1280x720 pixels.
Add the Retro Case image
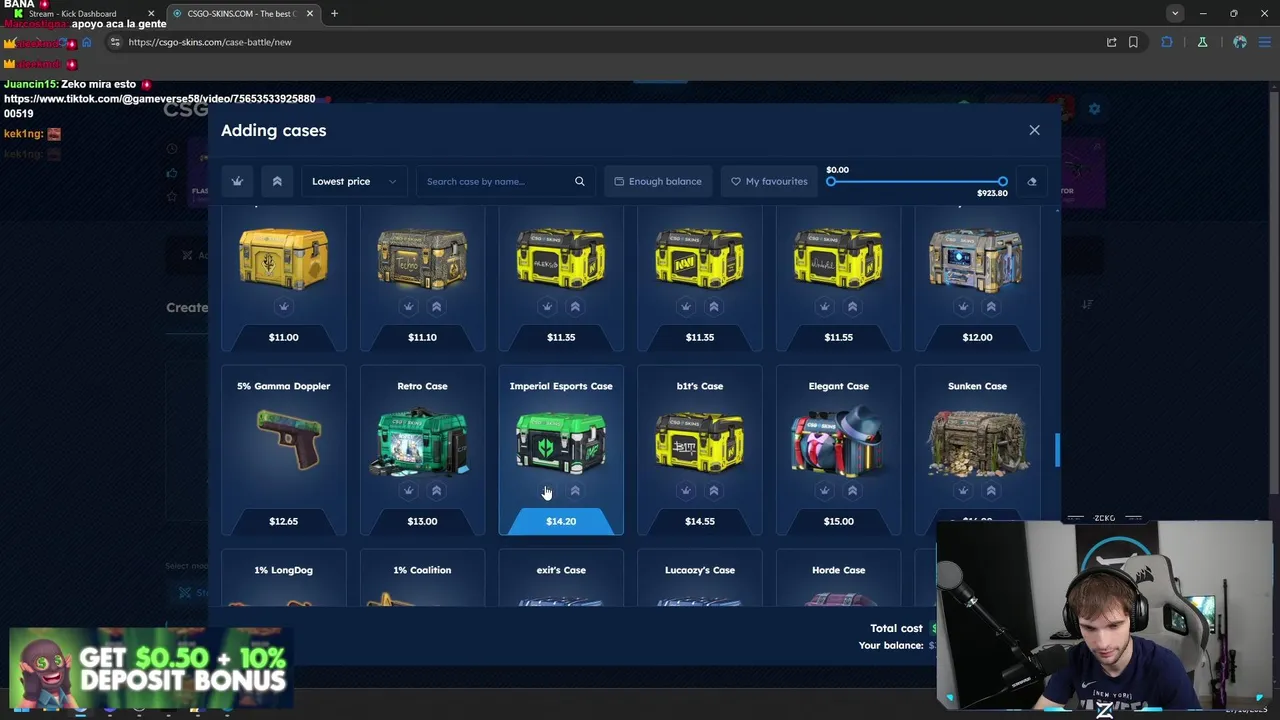click(422, 440)
